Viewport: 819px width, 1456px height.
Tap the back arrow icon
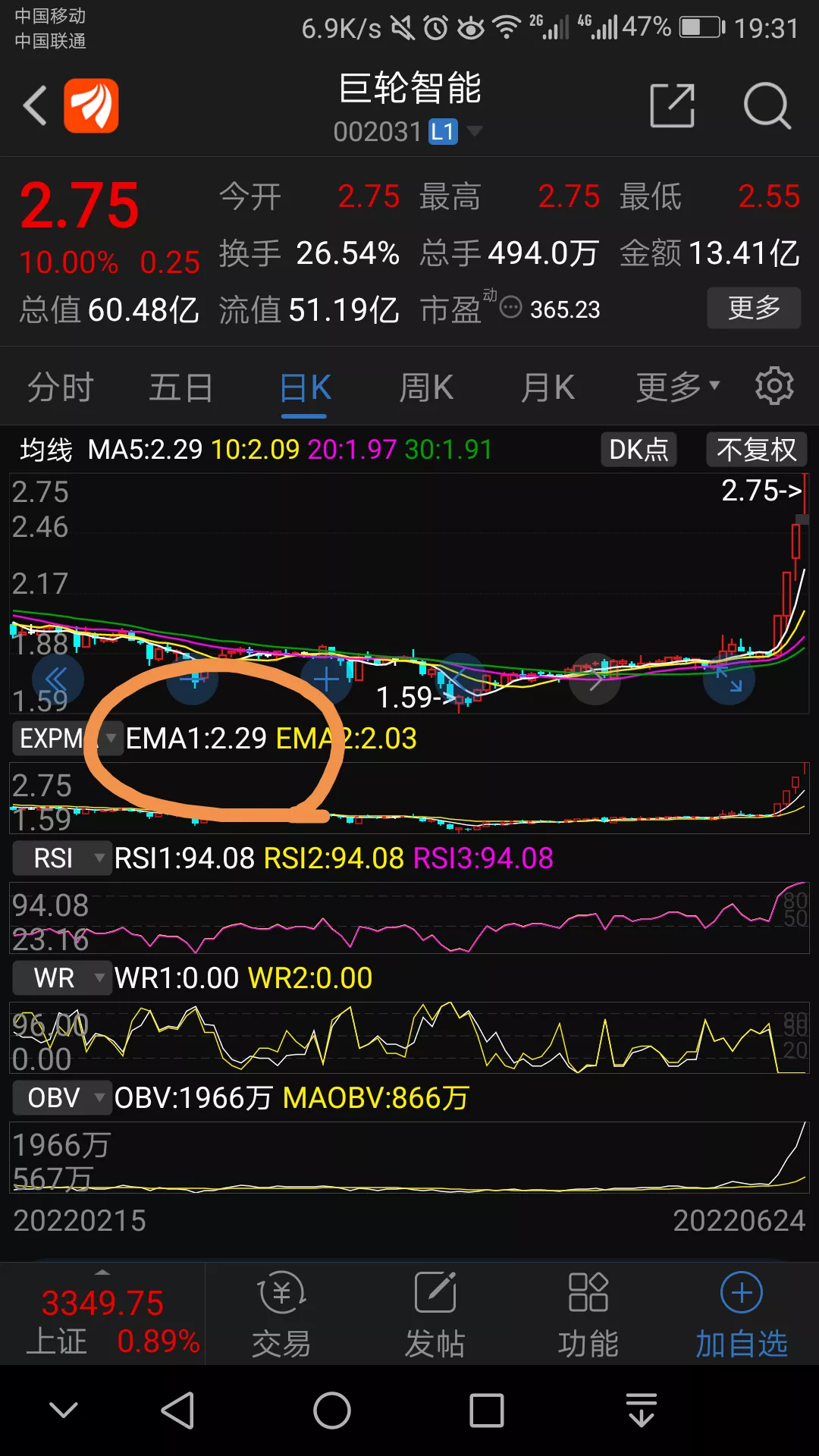[35, 105]
